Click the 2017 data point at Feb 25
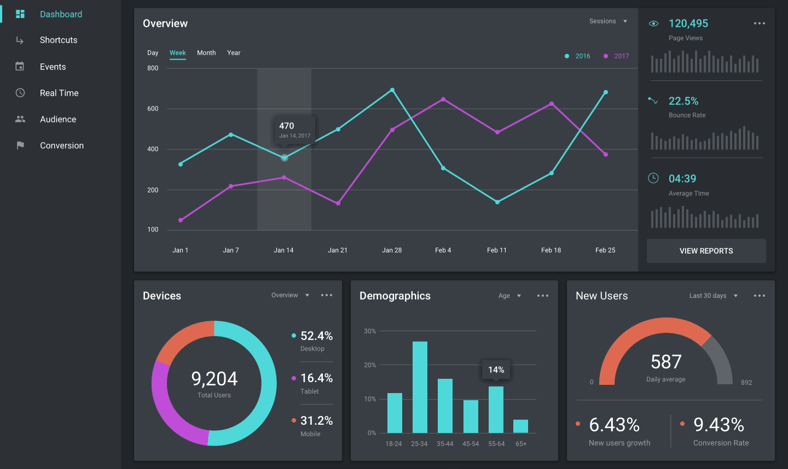The height and width of the screenshot is (469, 788). click(606, 154)
